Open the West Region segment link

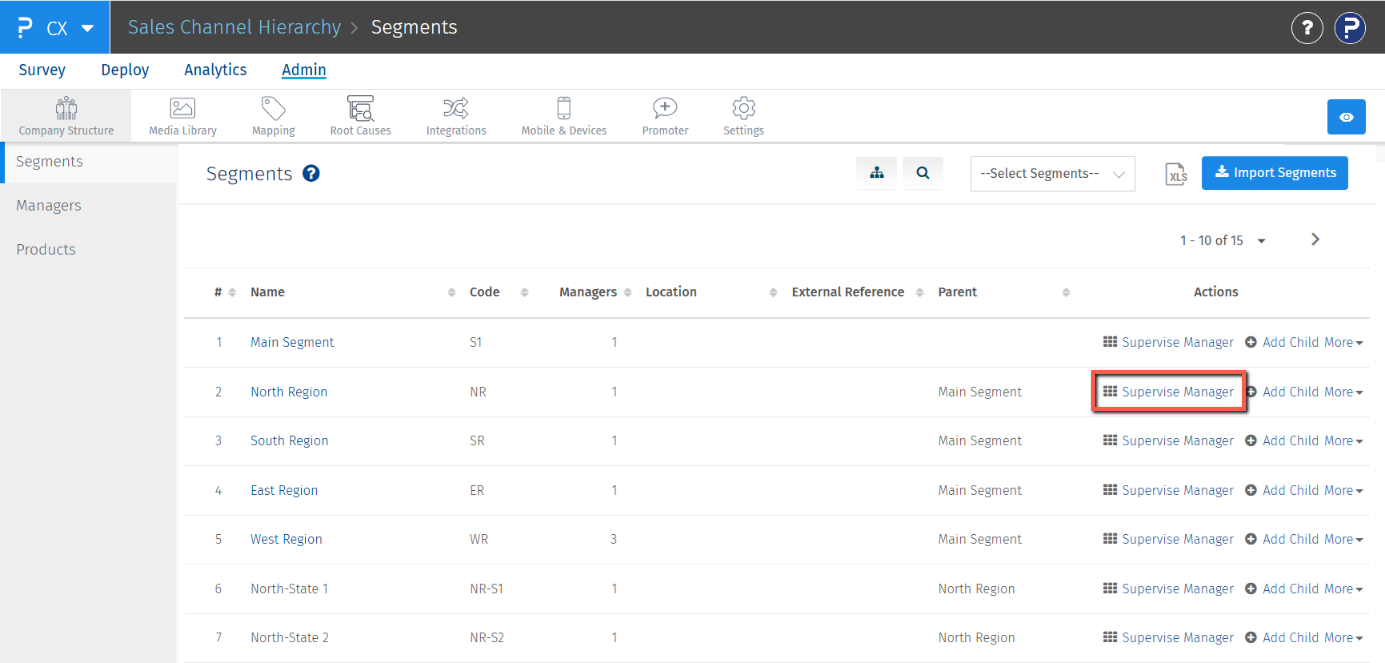286,539
